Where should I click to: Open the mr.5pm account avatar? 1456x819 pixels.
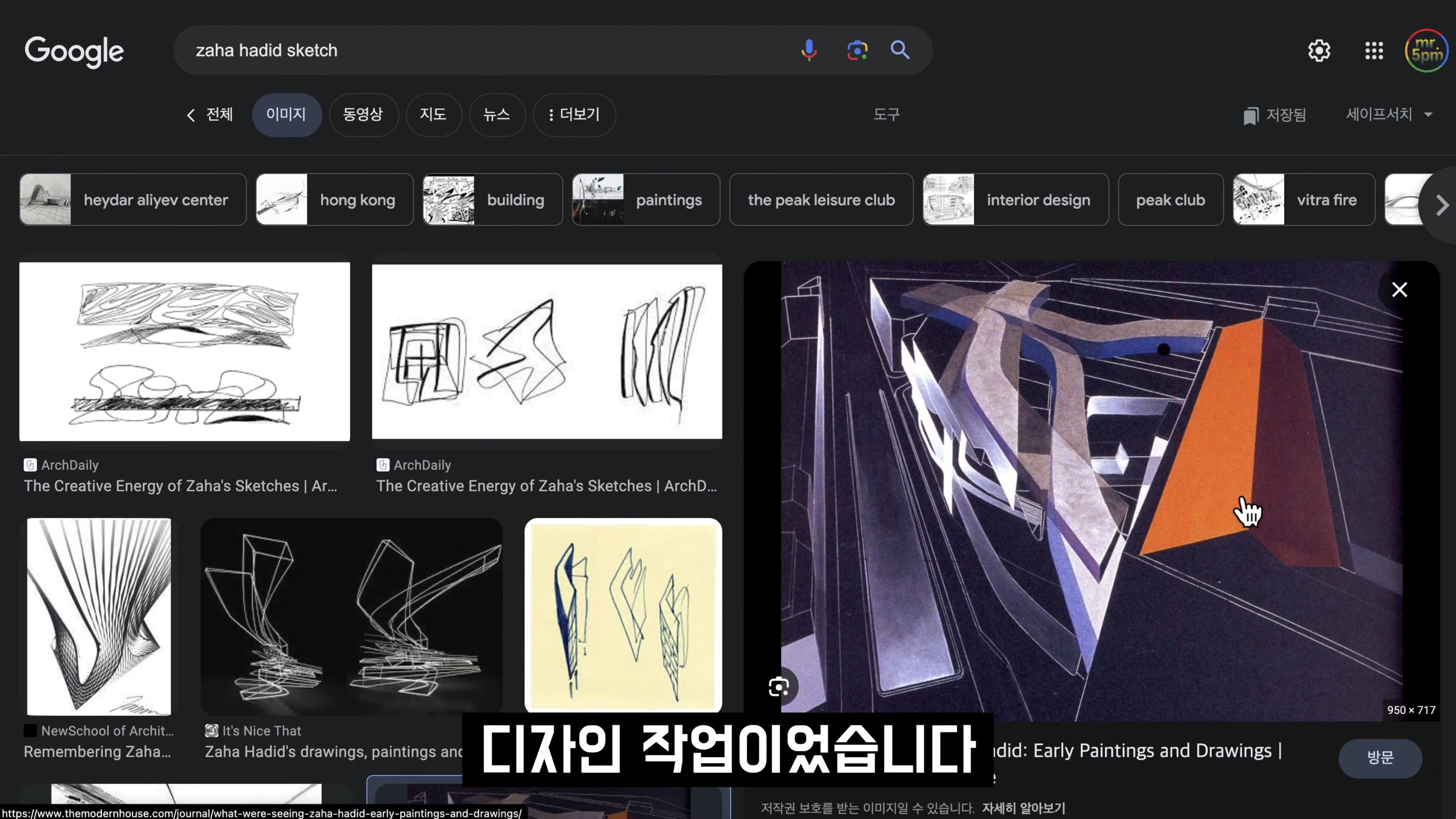tap(1427, 51)
